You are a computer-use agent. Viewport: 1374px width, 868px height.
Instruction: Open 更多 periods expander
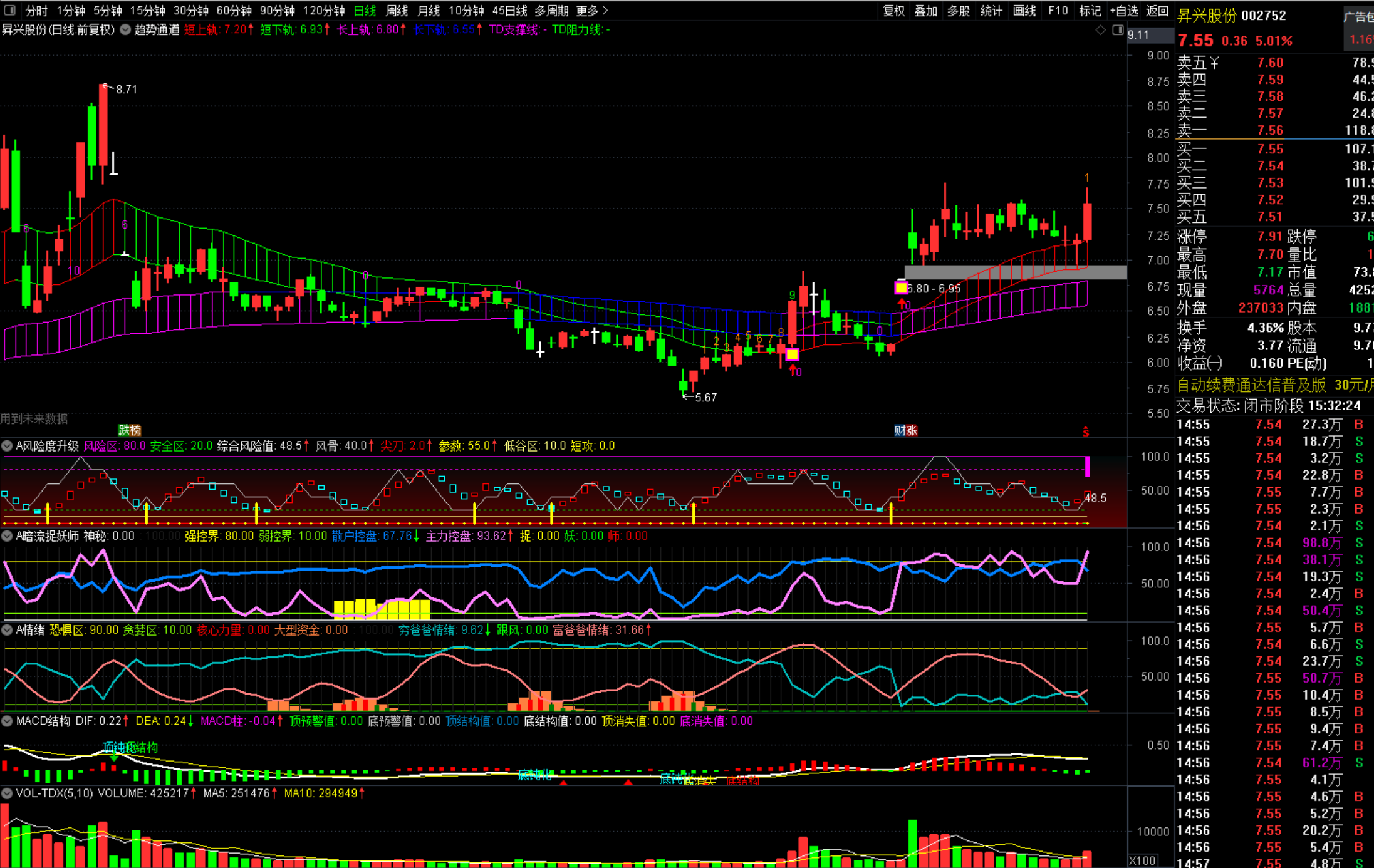tap(592, 11)
